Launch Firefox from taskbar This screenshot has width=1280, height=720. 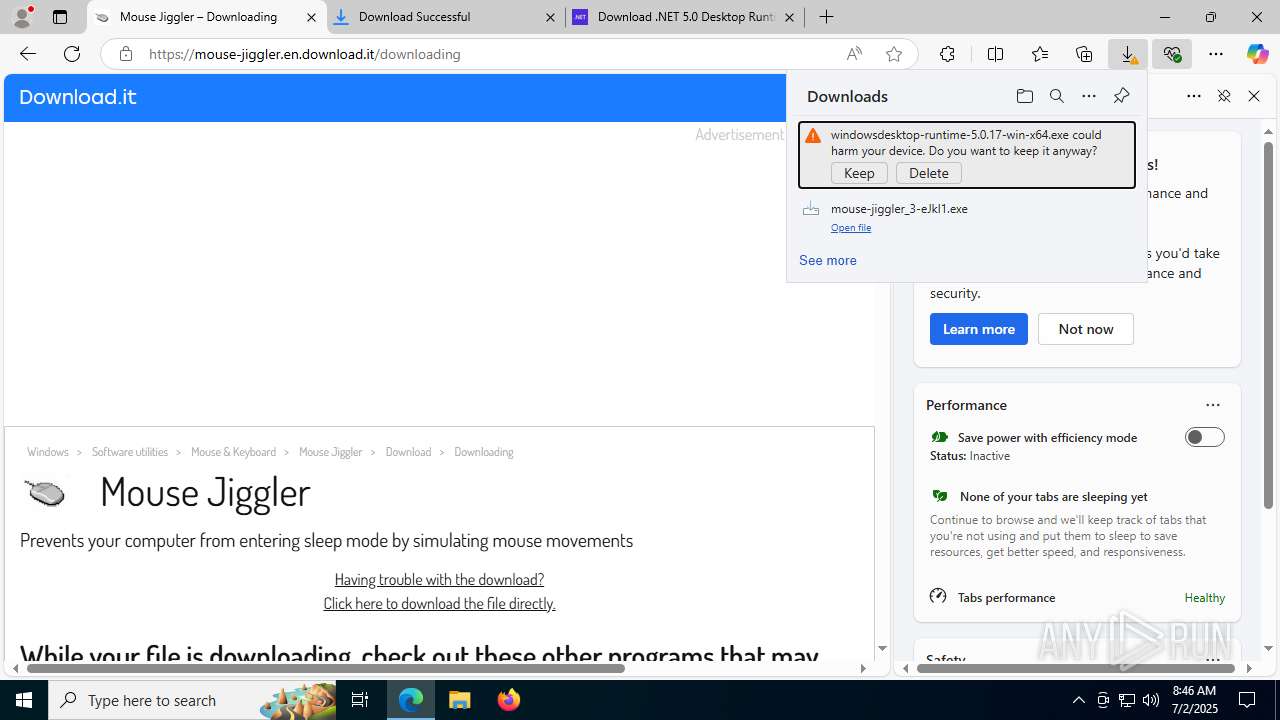509,700
